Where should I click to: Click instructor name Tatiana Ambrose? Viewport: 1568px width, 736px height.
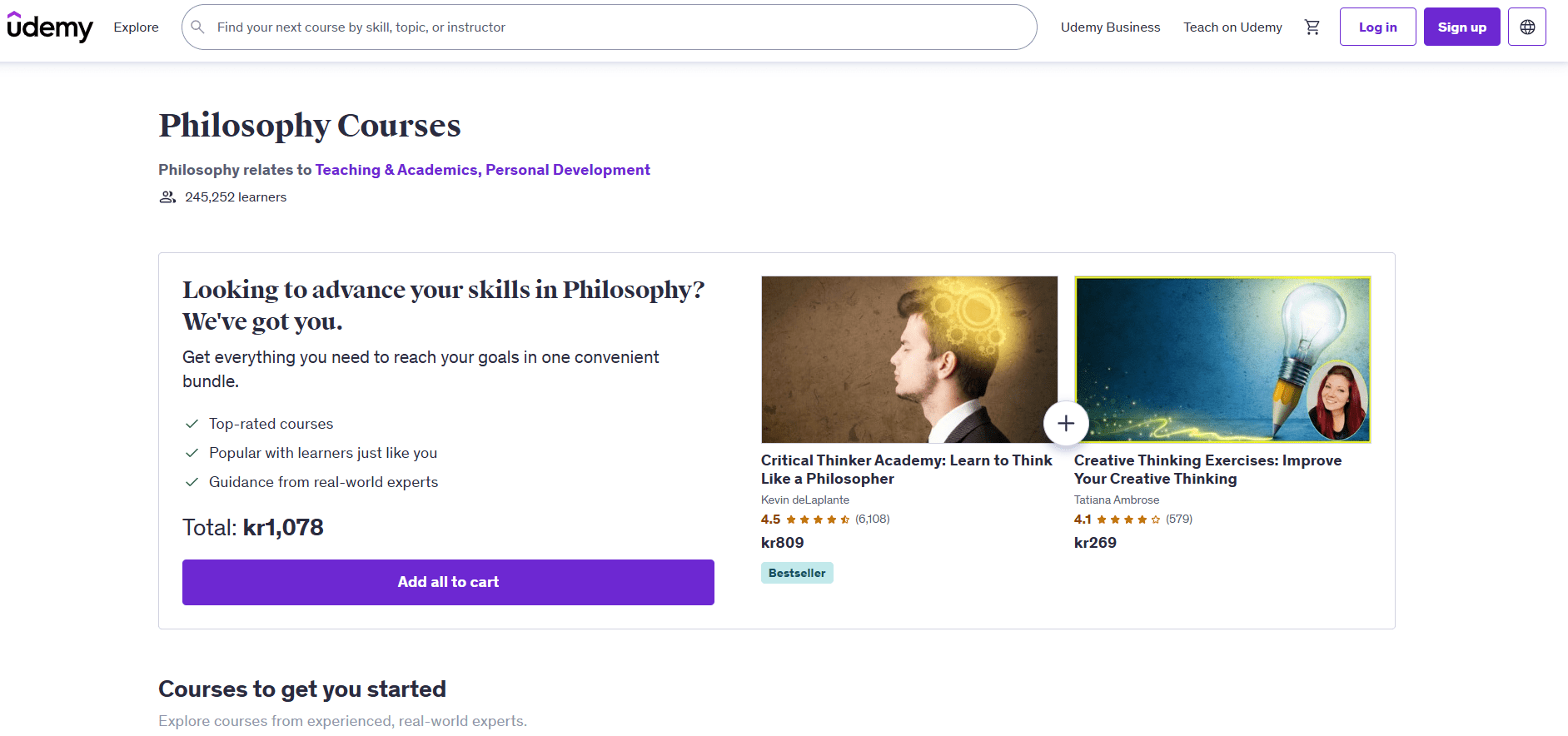(1117, 500)
